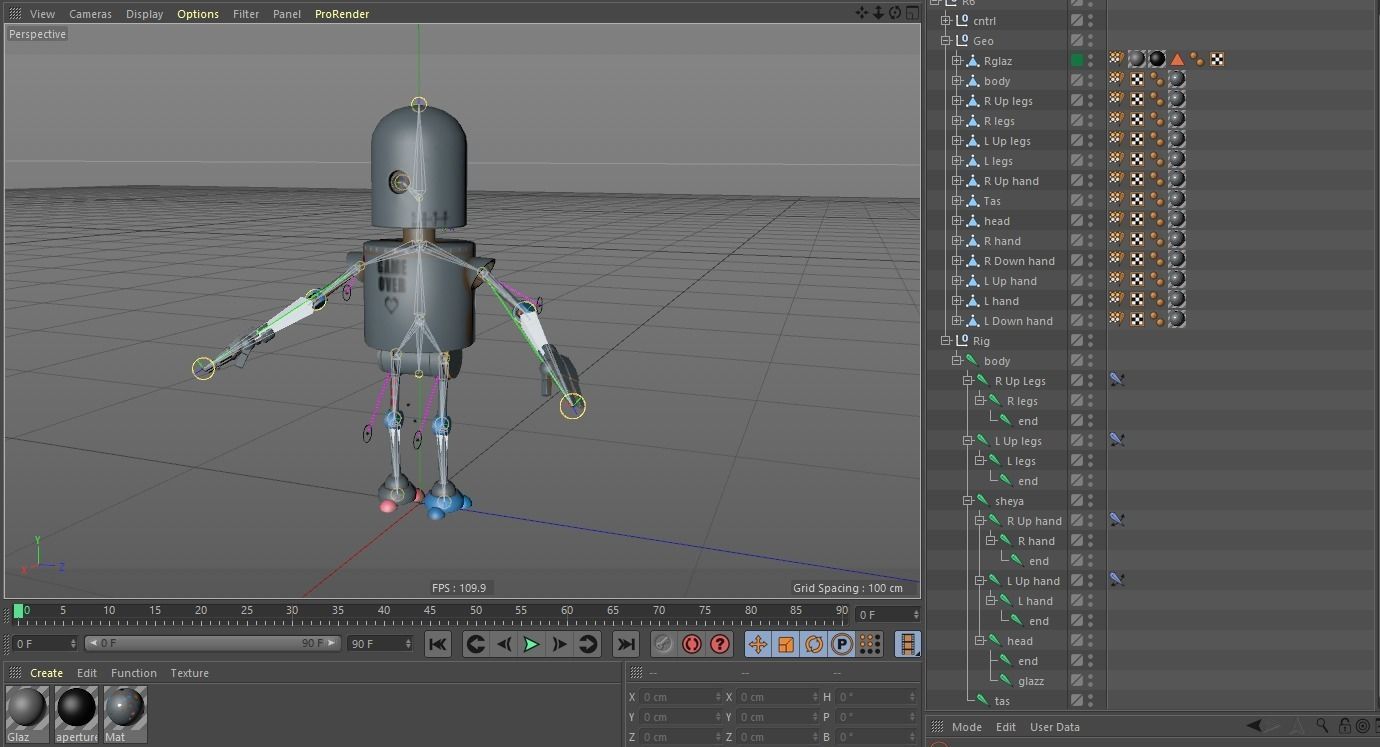Go to previous key button
The height and width of the screenshot is (747, 1380).
(476, 644)
